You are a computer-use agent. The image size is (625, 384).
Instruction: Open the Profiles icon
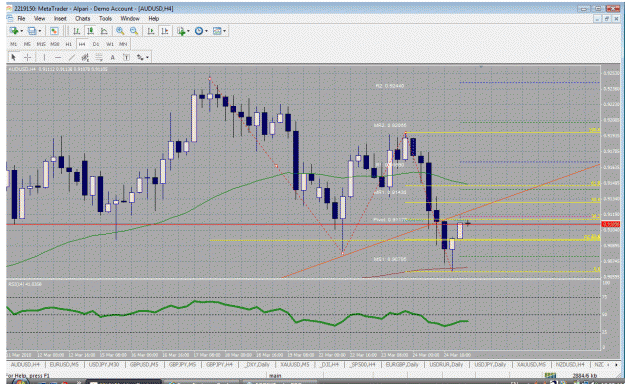[x=32, y=31]
